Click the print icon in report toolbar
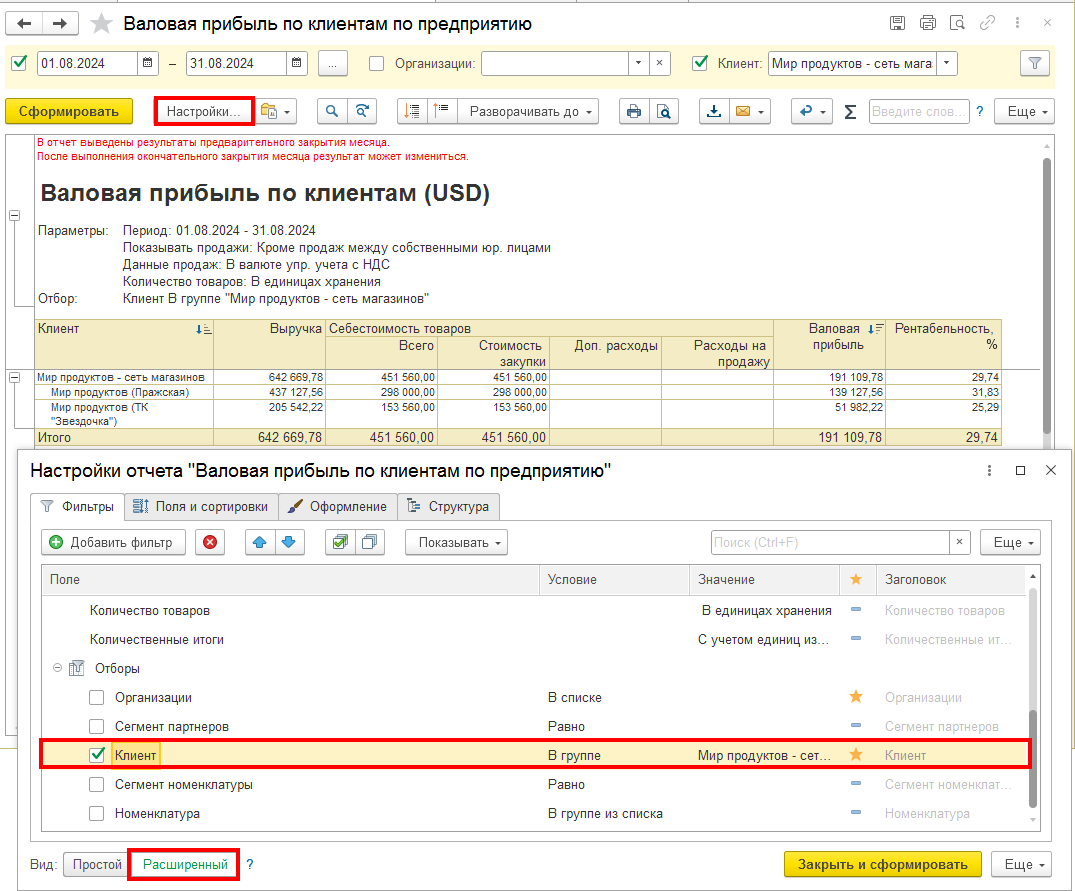Viewport: 1075px width, 891px height. (x=633, y=111)
